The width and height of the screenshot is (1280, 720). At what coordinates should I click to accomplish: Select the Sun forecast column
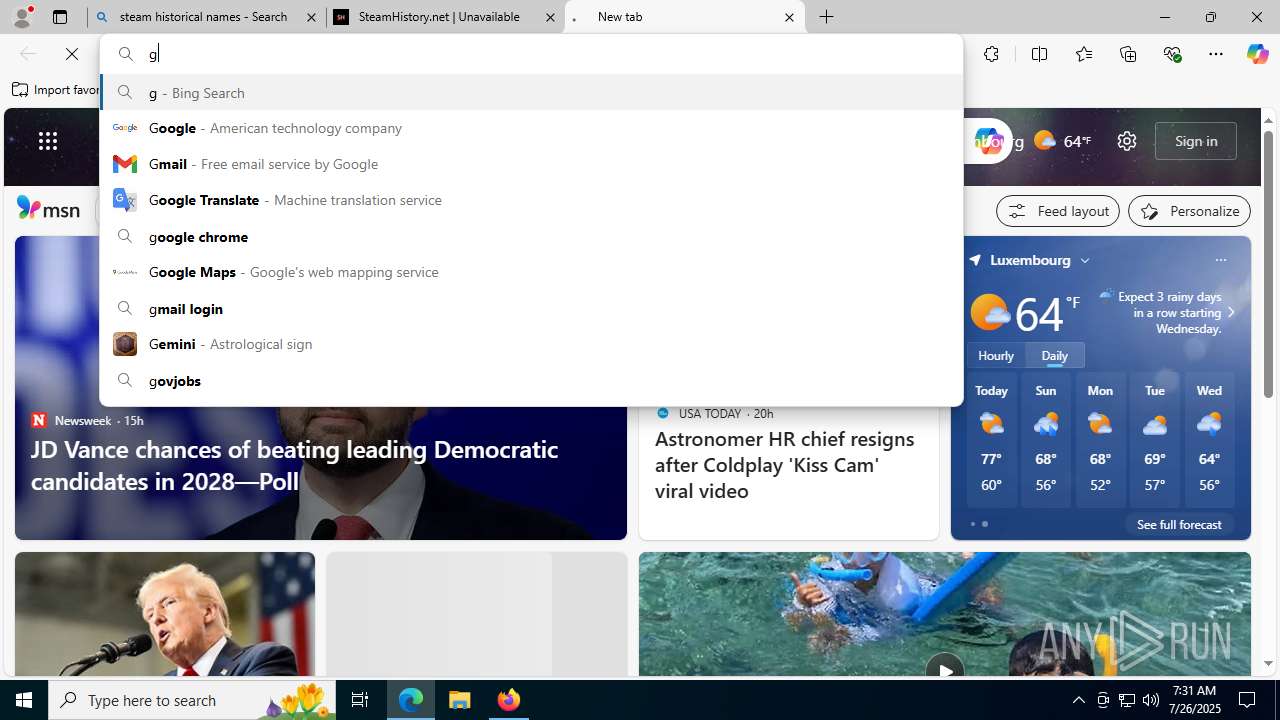[1046, 440]
